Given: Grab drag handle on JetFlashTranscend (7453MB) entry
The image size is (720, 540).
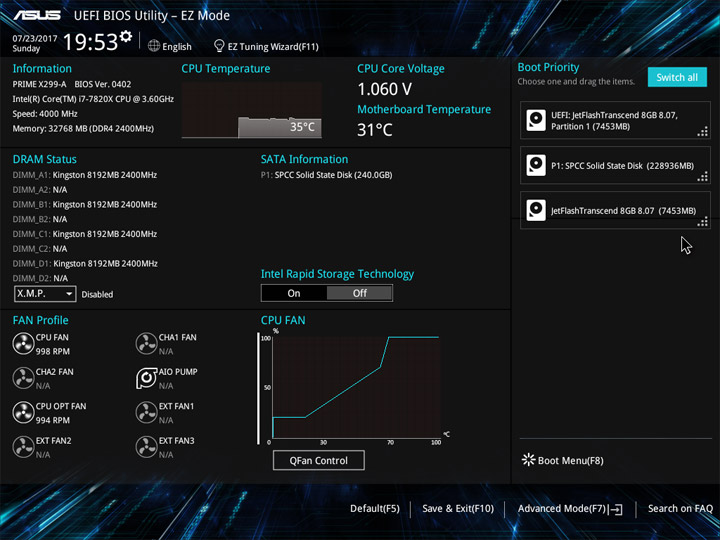Looking at the screenshot, I should point(703,222).
